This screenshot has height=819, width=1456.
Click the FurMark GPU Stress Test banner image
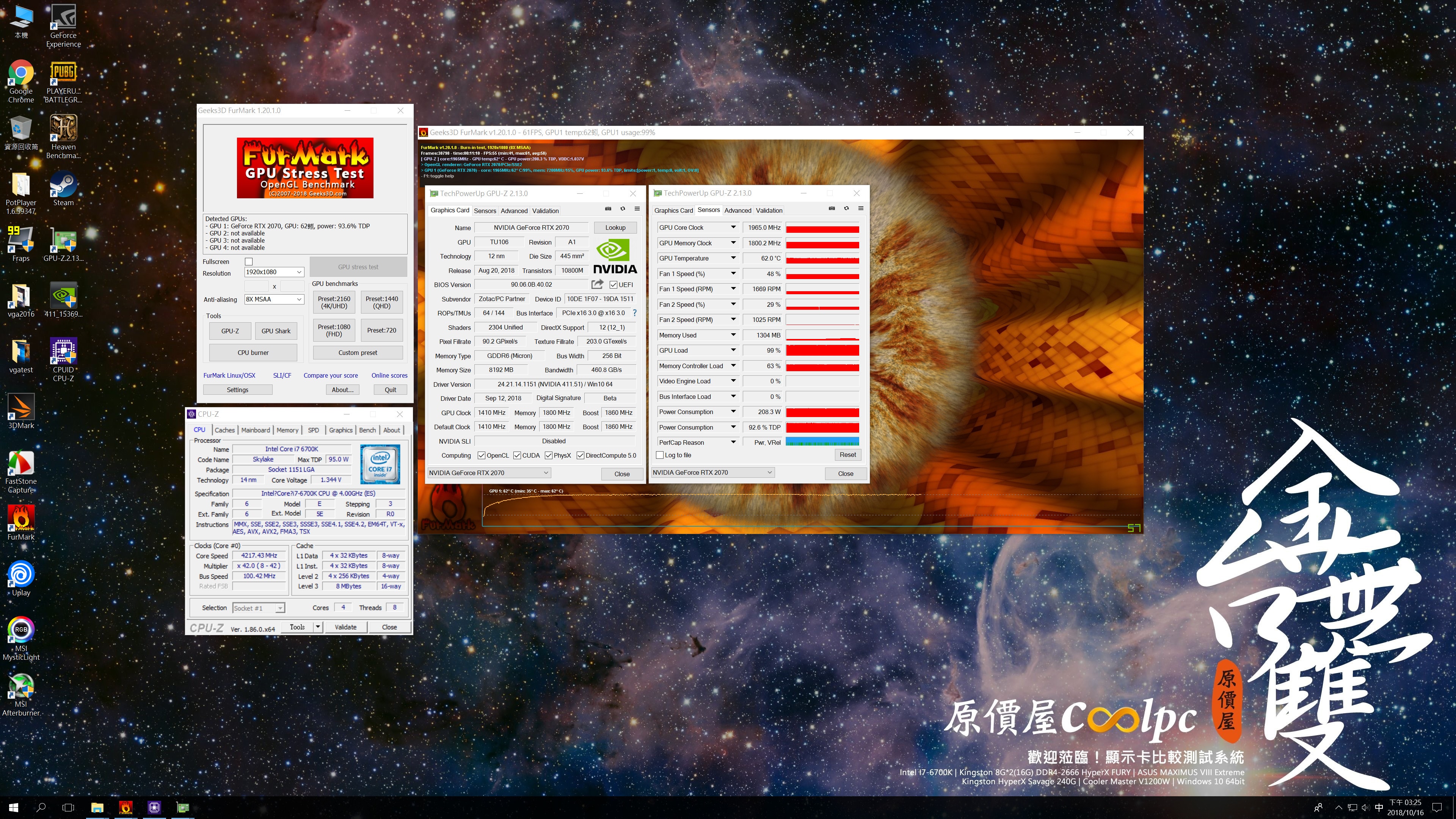click(x=305, y=168)
